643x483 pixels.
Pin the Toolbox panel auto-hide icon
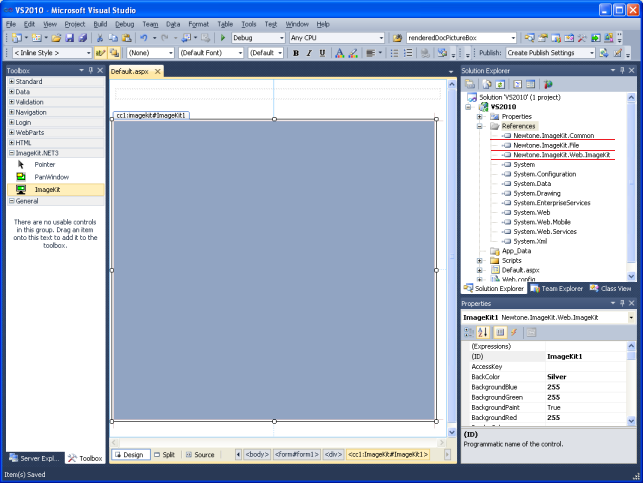(91, 70)
